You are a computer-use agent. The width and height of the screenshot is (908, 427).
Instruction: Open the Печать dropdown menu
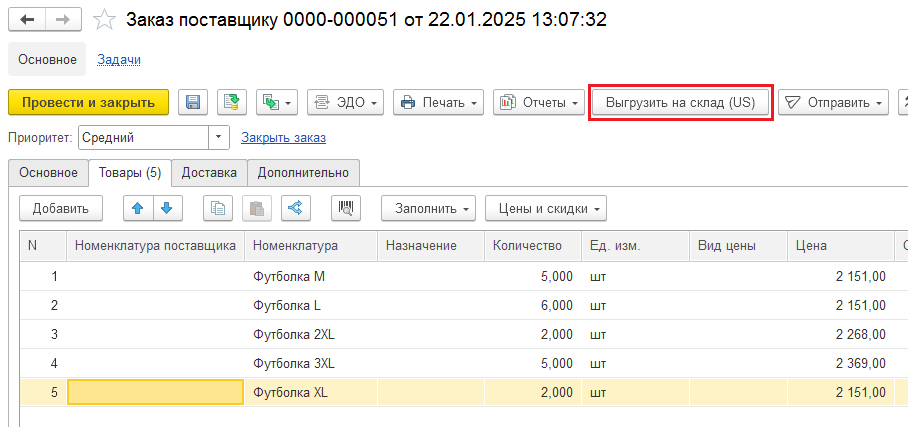(x=439, y=102)
